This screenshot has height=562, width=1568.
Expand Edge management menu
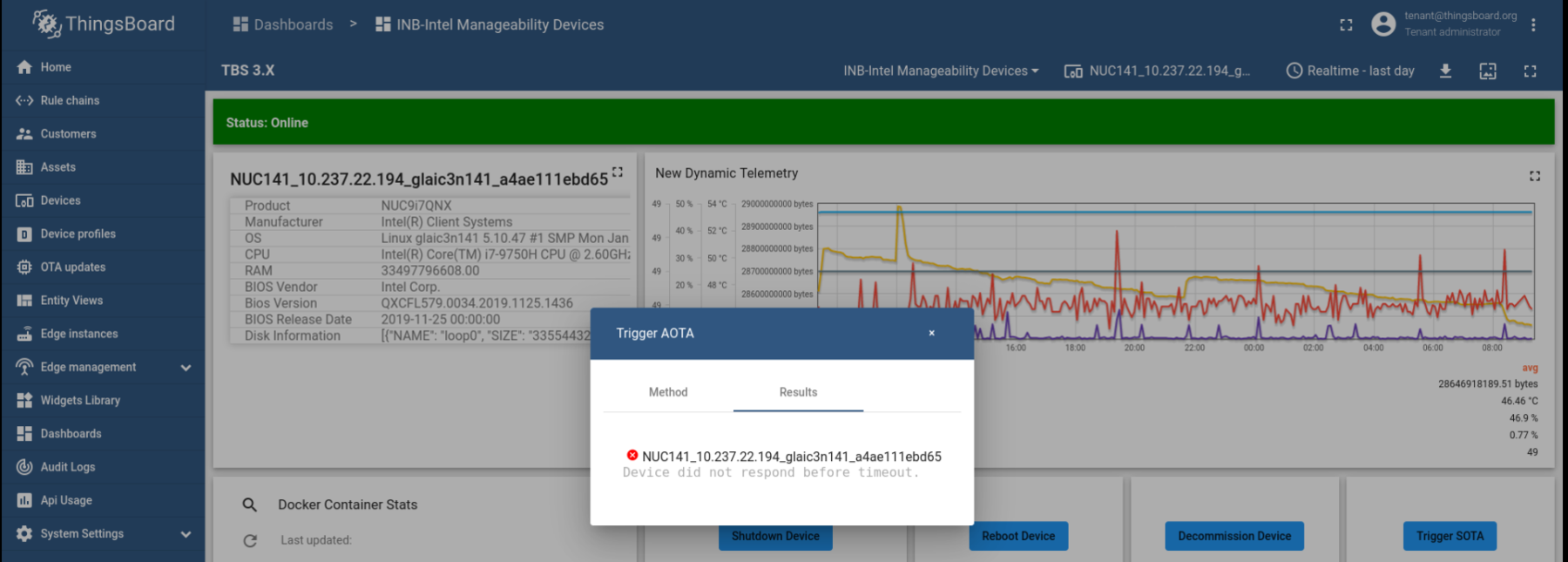coord(103,367)
